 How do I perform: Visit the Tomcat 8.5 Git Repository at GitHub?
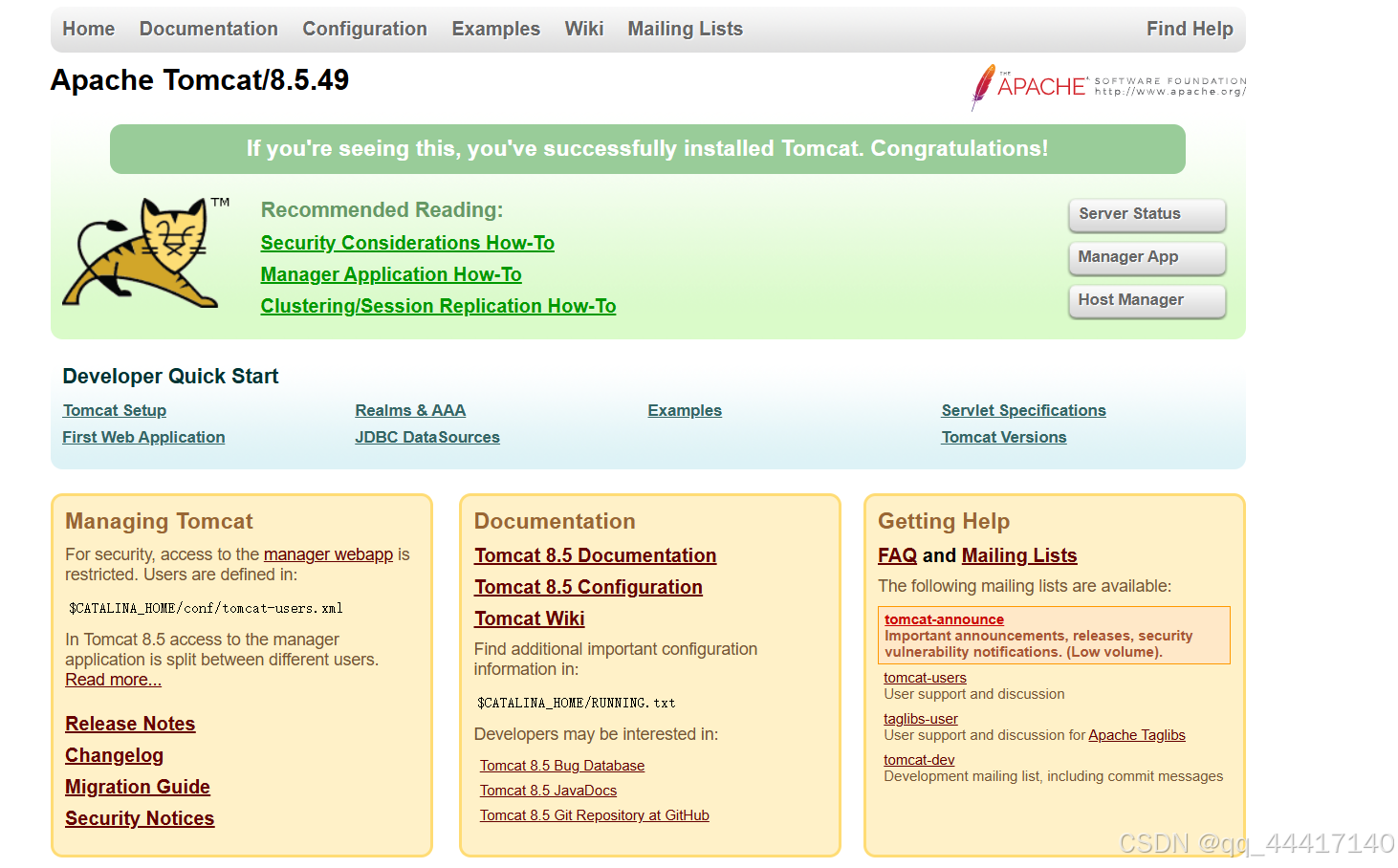pos(594,815)
